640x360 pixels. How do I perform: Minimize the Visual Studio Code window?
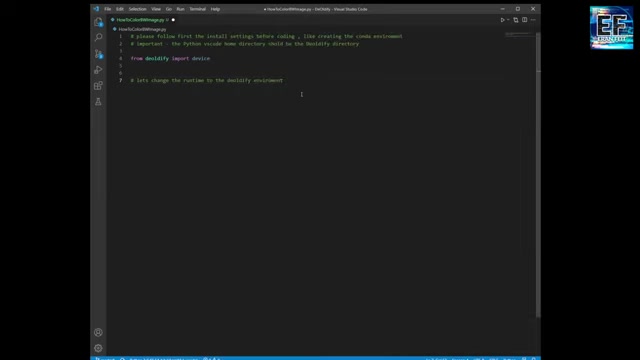tap(502, 9)
